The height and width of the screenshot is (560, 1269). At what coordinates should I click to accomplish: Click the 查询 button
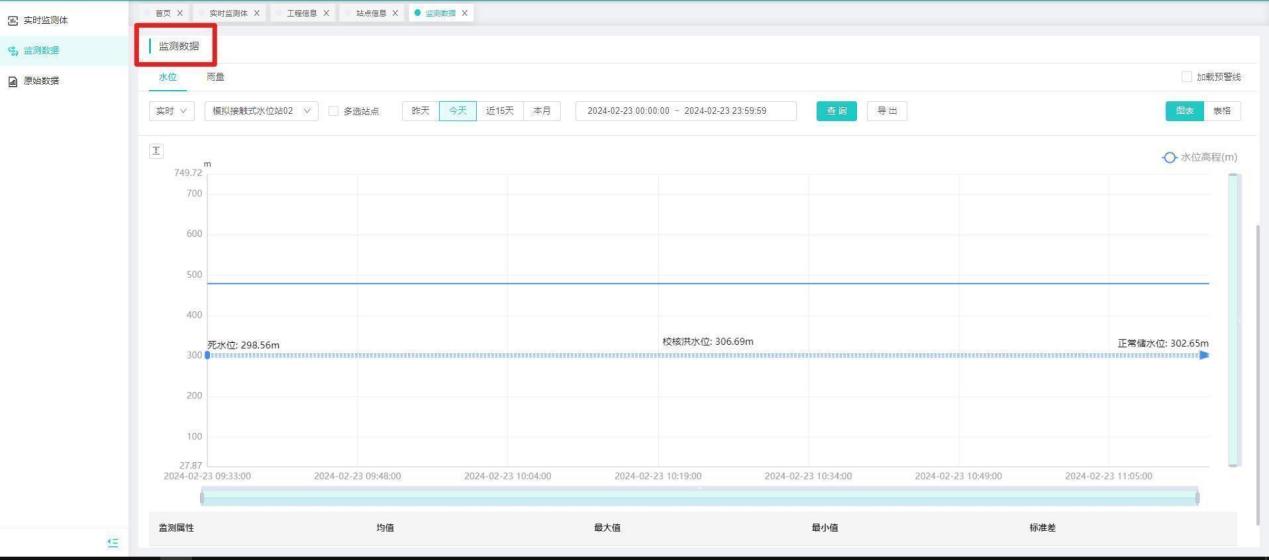pyautogui.click(x=837, y=111)
